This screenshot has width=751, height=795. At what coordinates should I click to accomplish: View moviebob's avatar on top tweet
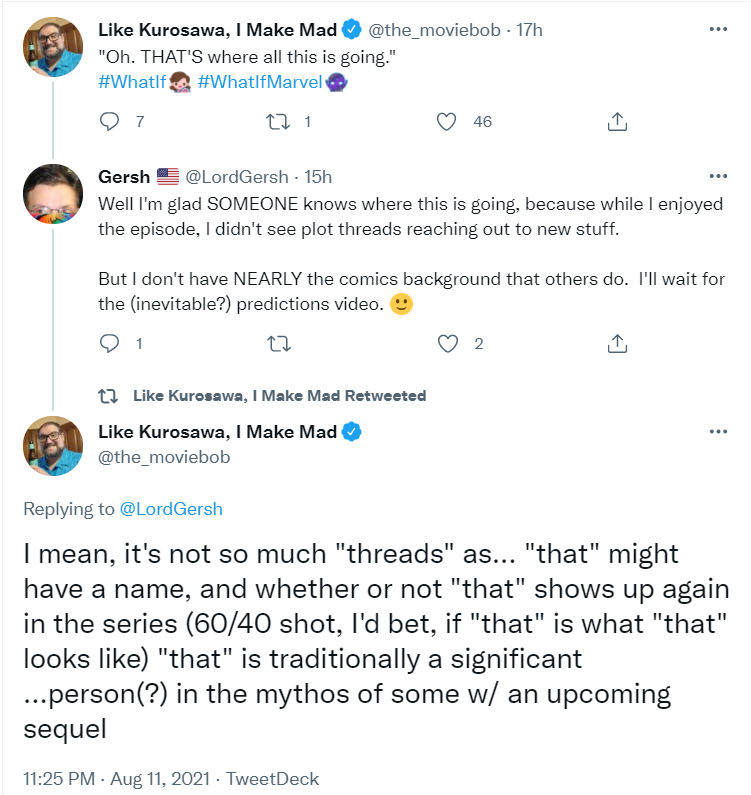53,47
